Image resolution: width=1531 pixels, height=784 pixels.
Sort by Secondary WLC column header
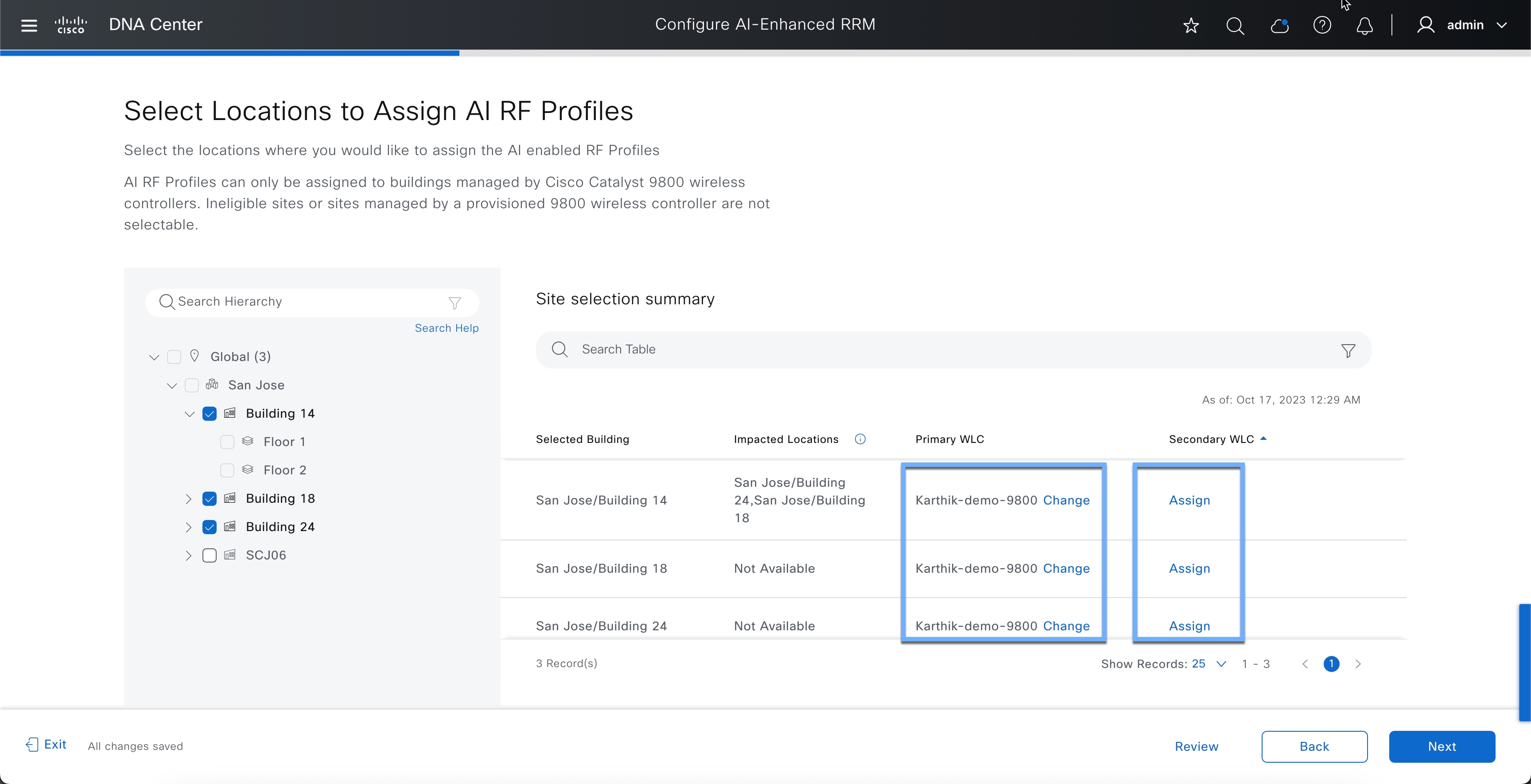[x=1211, y=439]
